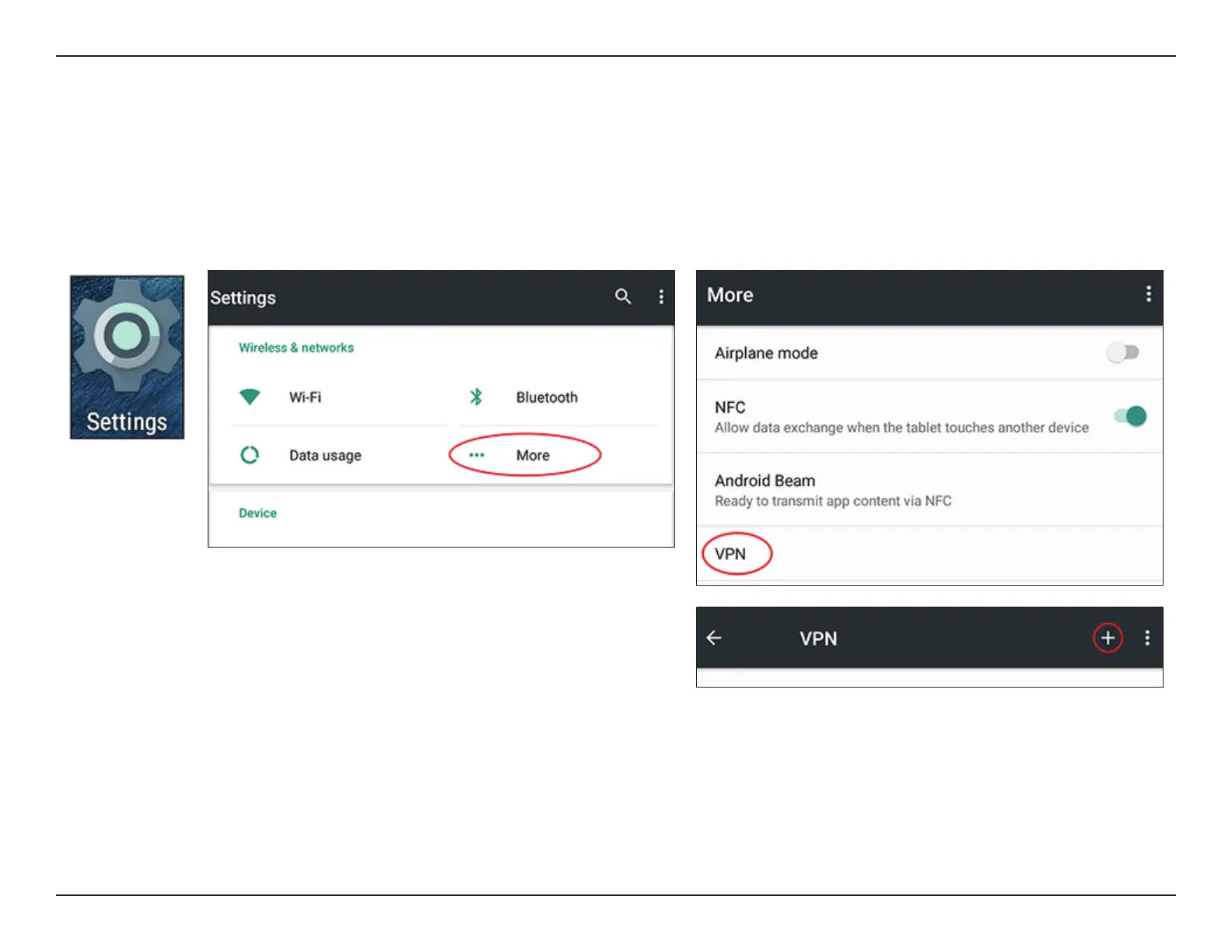Image resolution: width=1232 pixels, height=952 pixels.
Task: Select the NFC row title
Action: click(x=730, y=408)
